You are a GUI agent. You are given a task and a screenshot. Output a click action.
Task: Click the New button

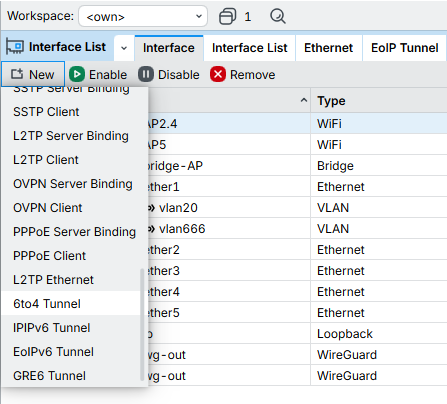coord(33,74)
